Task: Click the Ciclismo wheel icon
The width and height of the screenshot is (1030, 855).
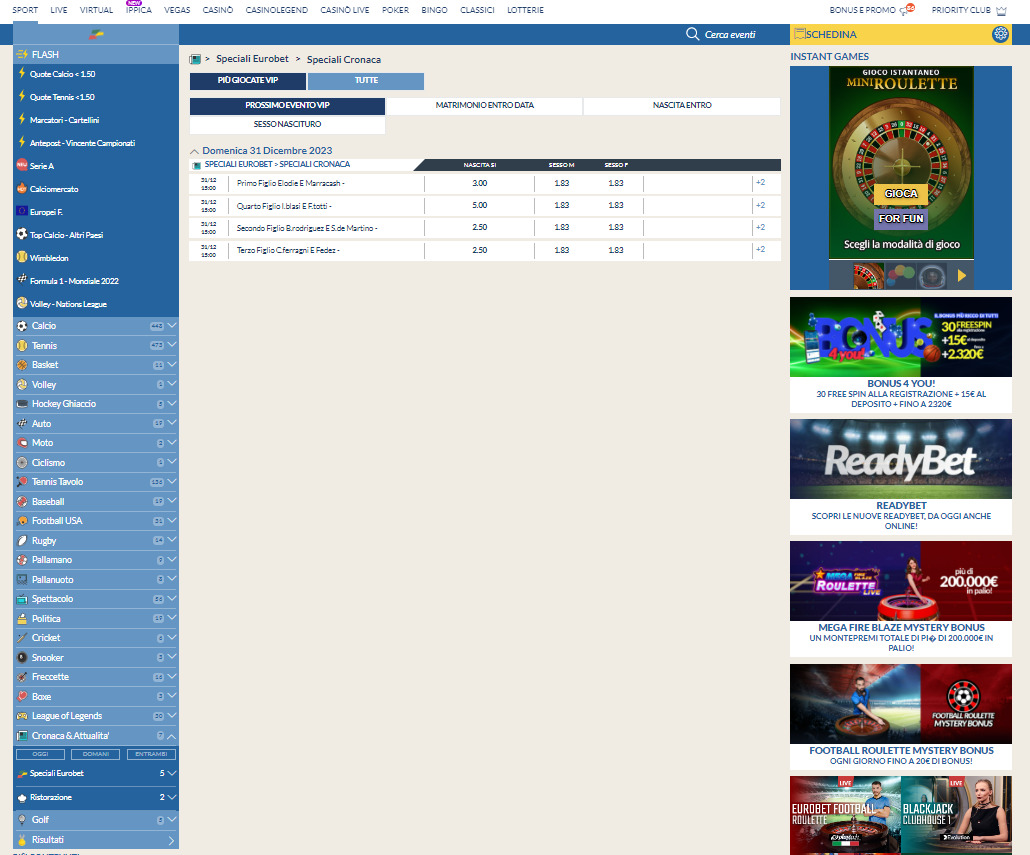Action: (x=22, y=462)
